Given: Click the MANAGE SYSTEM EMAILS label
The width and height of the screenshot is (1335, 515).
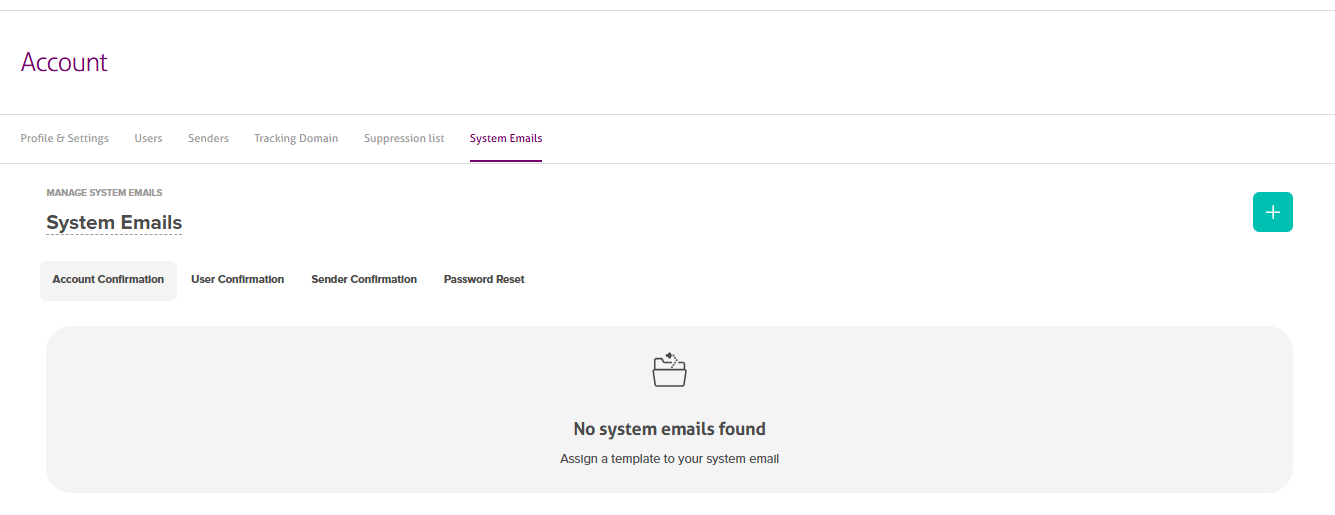Looking at the screenshot, I should [x=104, y=192].
